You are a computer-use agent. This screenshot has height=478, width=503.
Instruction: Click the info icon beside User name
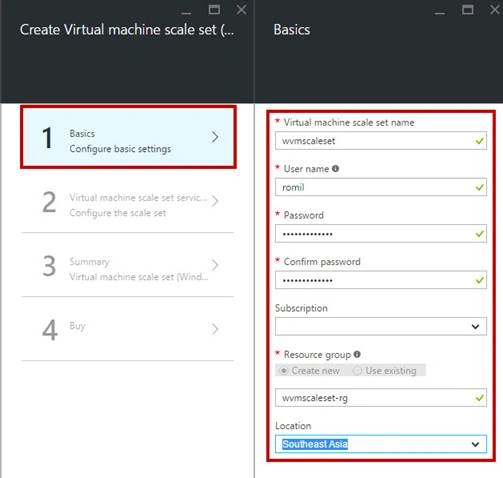pos(335,169)
